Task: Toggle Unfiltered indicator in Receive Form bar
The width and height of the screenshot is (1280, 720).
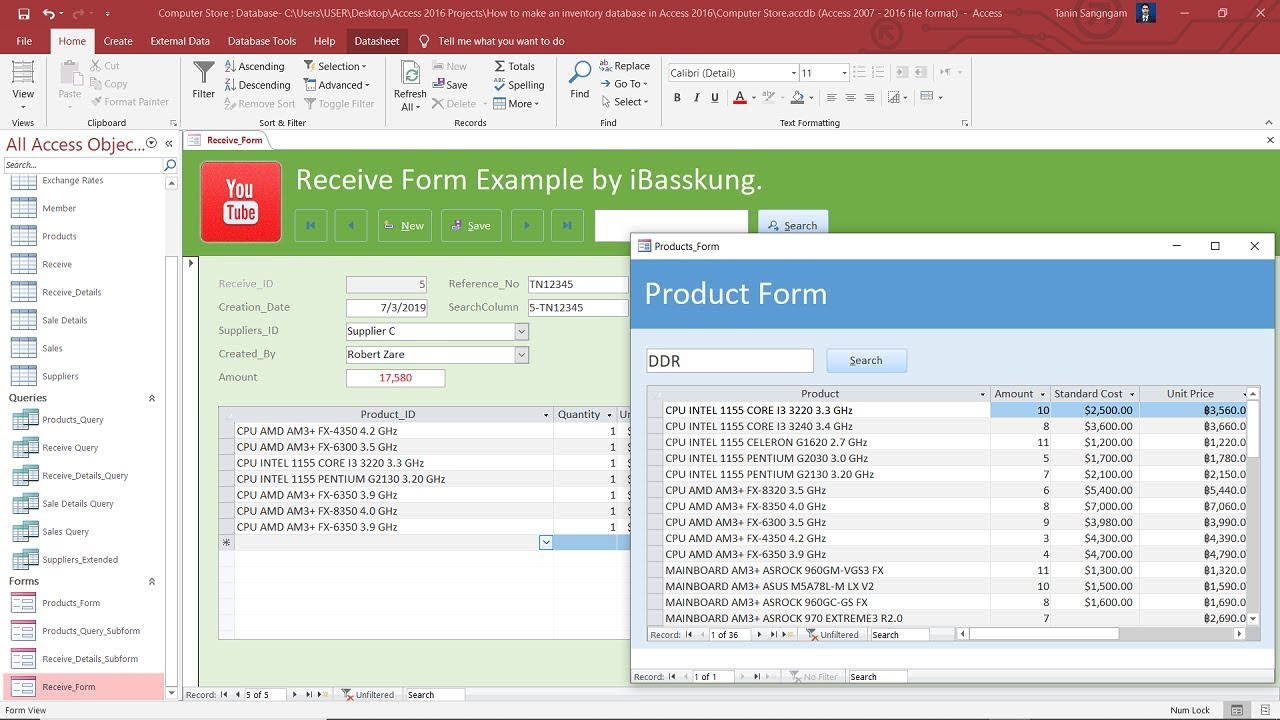Action: 367,695
